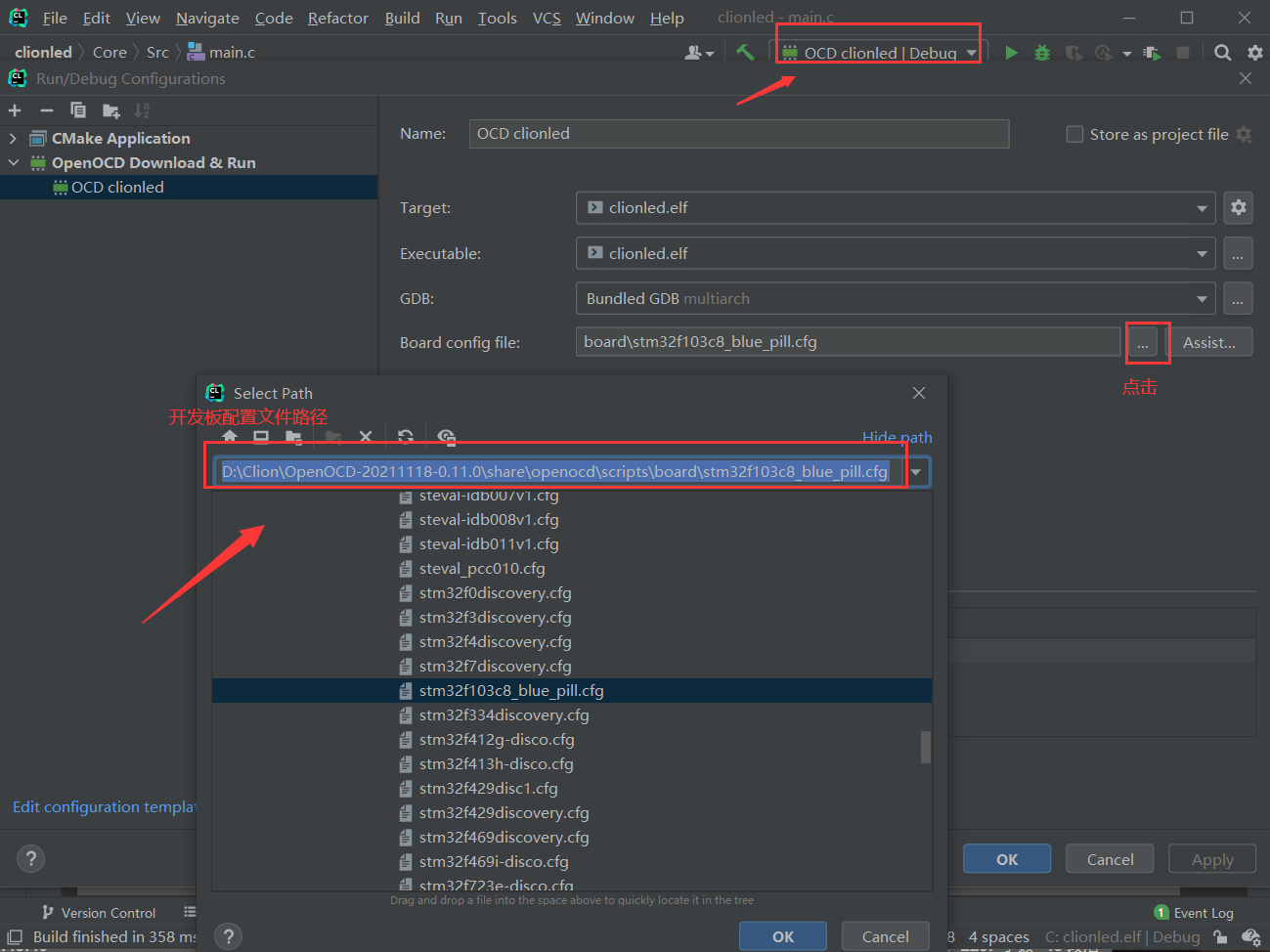The image size is (1270, 952).
Task: Toggle show hidden files icon in Select Path
Action: click(447, 437)
